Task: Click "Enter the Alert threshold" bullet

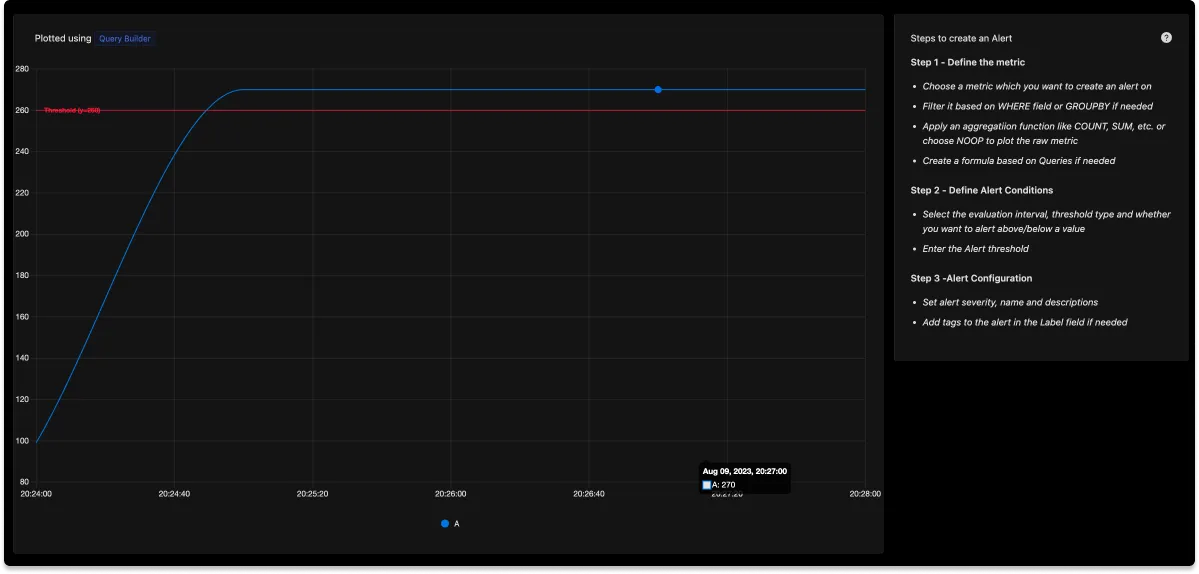Action: (976, 249)
